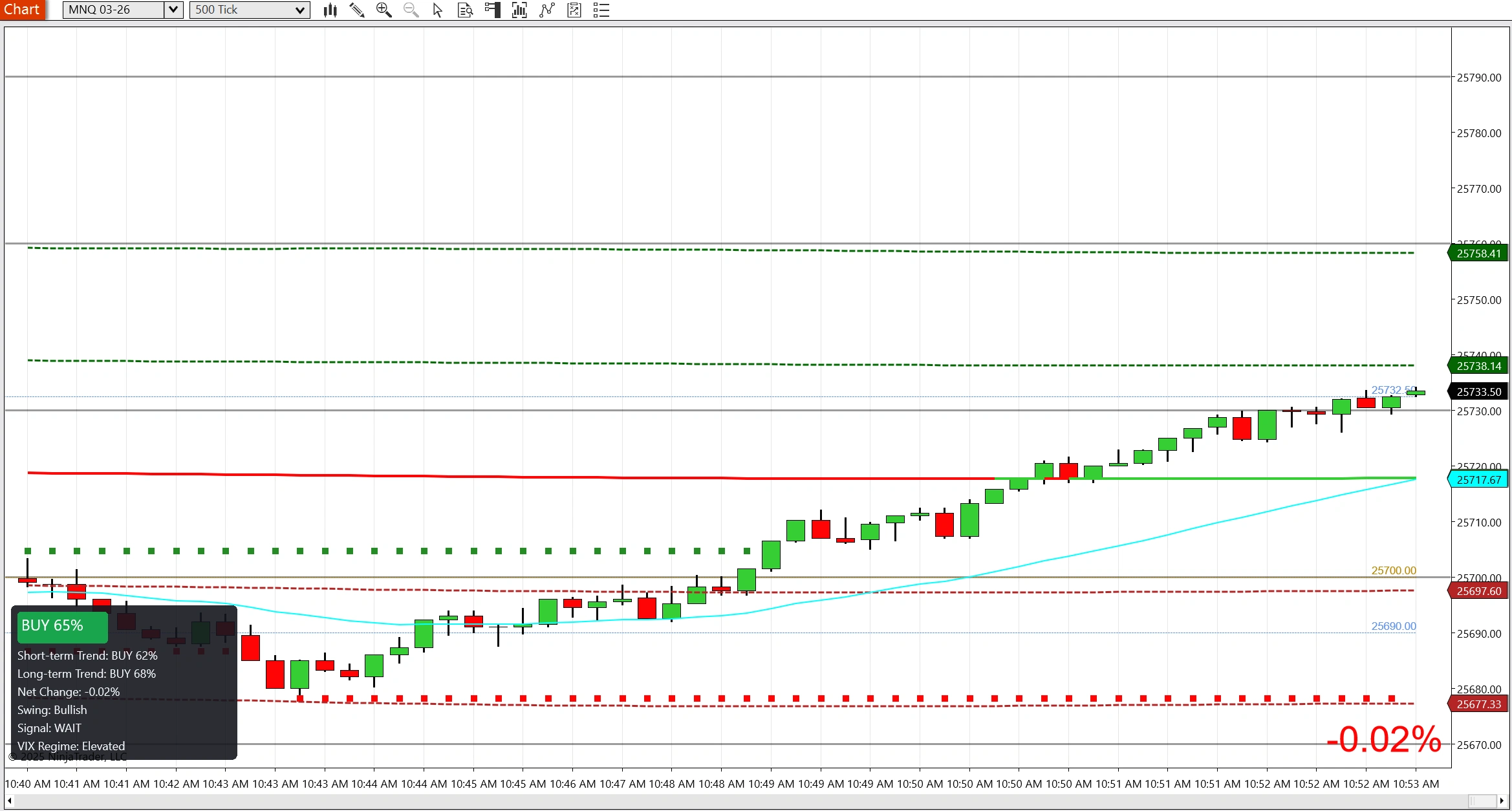Click the BUY 65% signal button

tap(62, 626)
